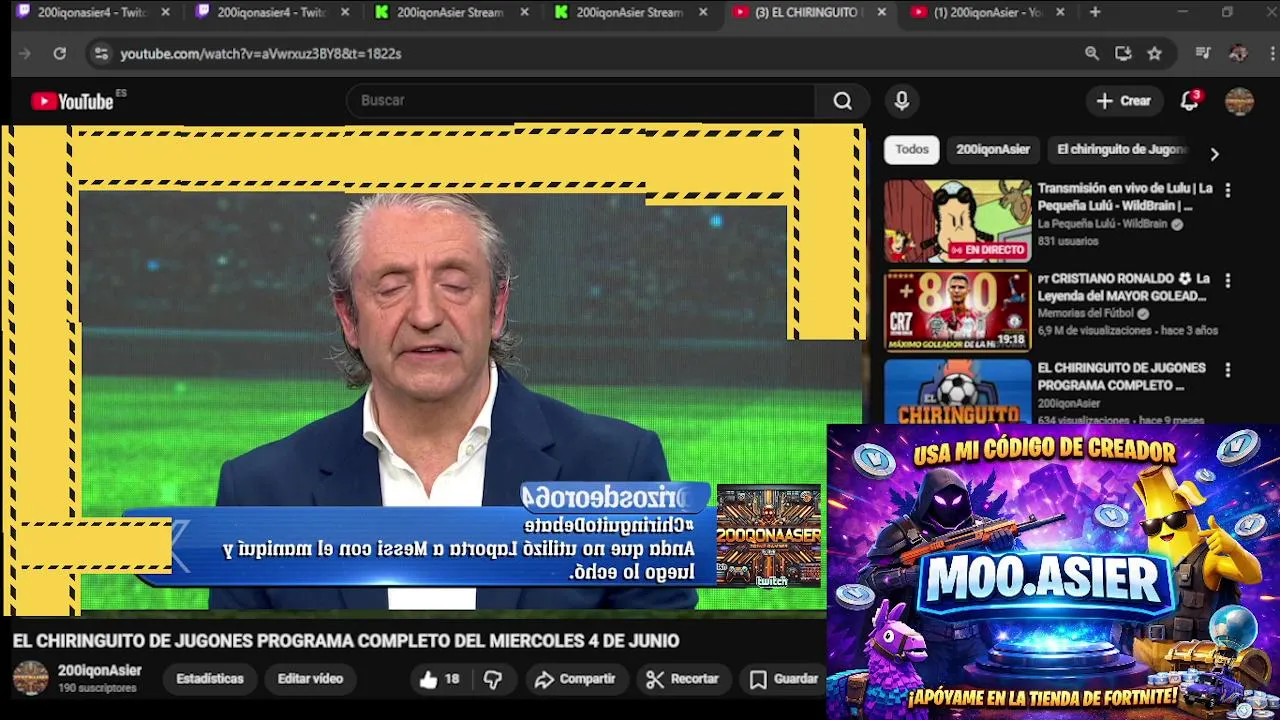Open options for Lulu live stream
Viewport: 1280px width, 720px height.
click(x=1228, y=190)
